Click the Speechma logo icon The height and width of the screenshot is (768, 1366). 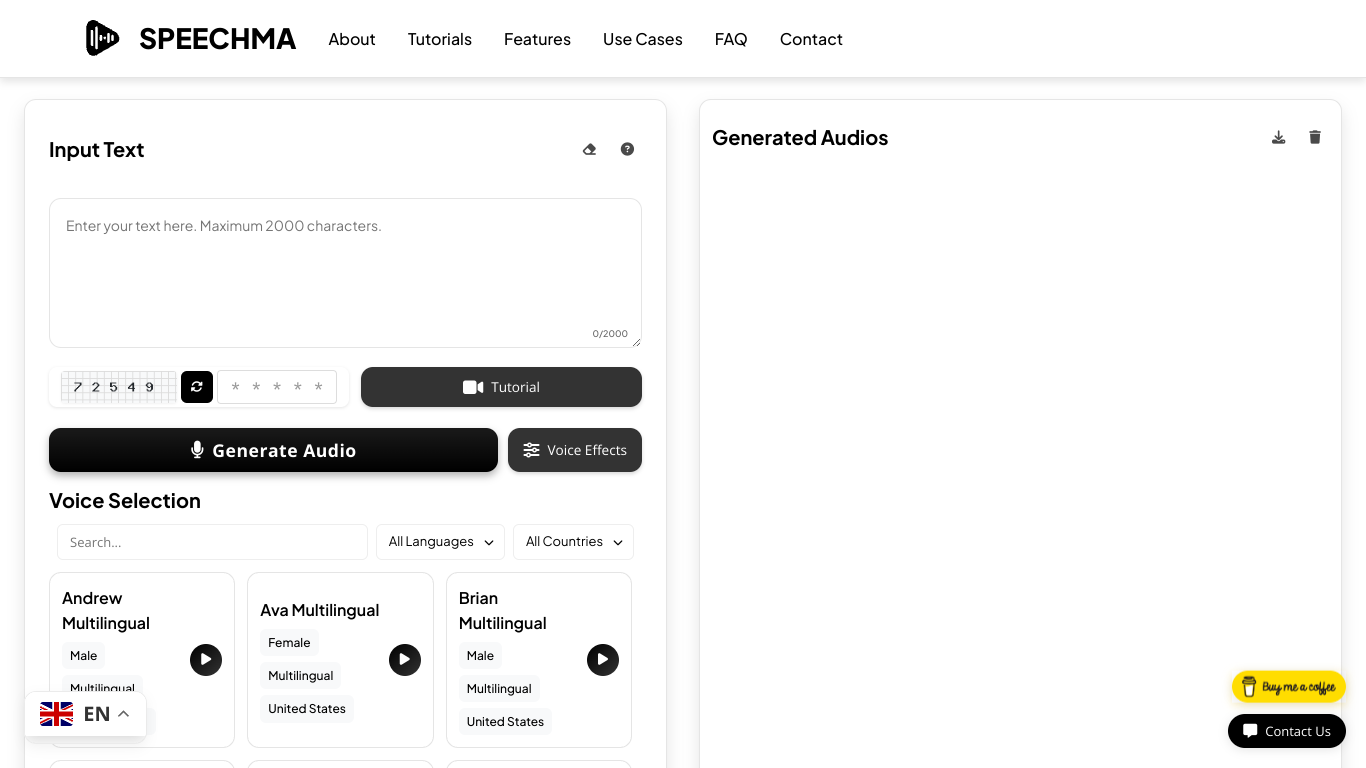tap(102, 38)
